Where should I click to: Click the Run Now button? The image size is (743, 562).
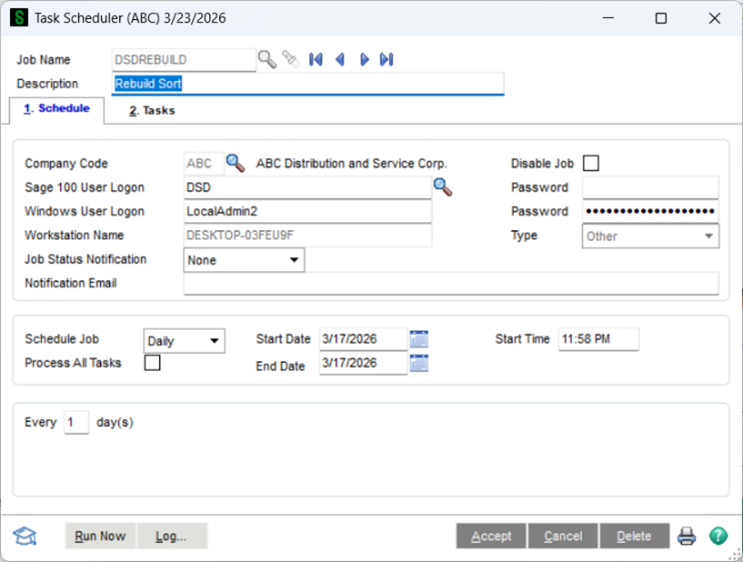(100, 536)
